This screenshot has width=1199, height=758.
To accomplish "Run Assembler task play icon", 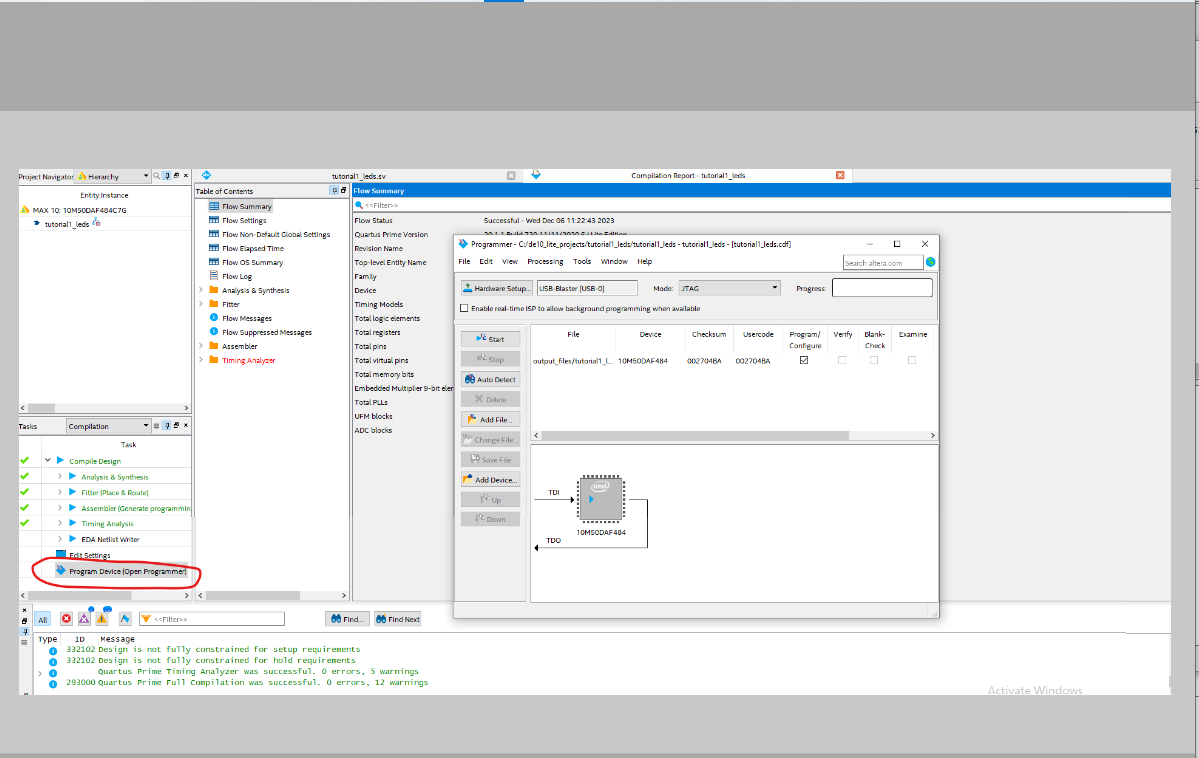I will pyautogui.click(x=73, y=508).
